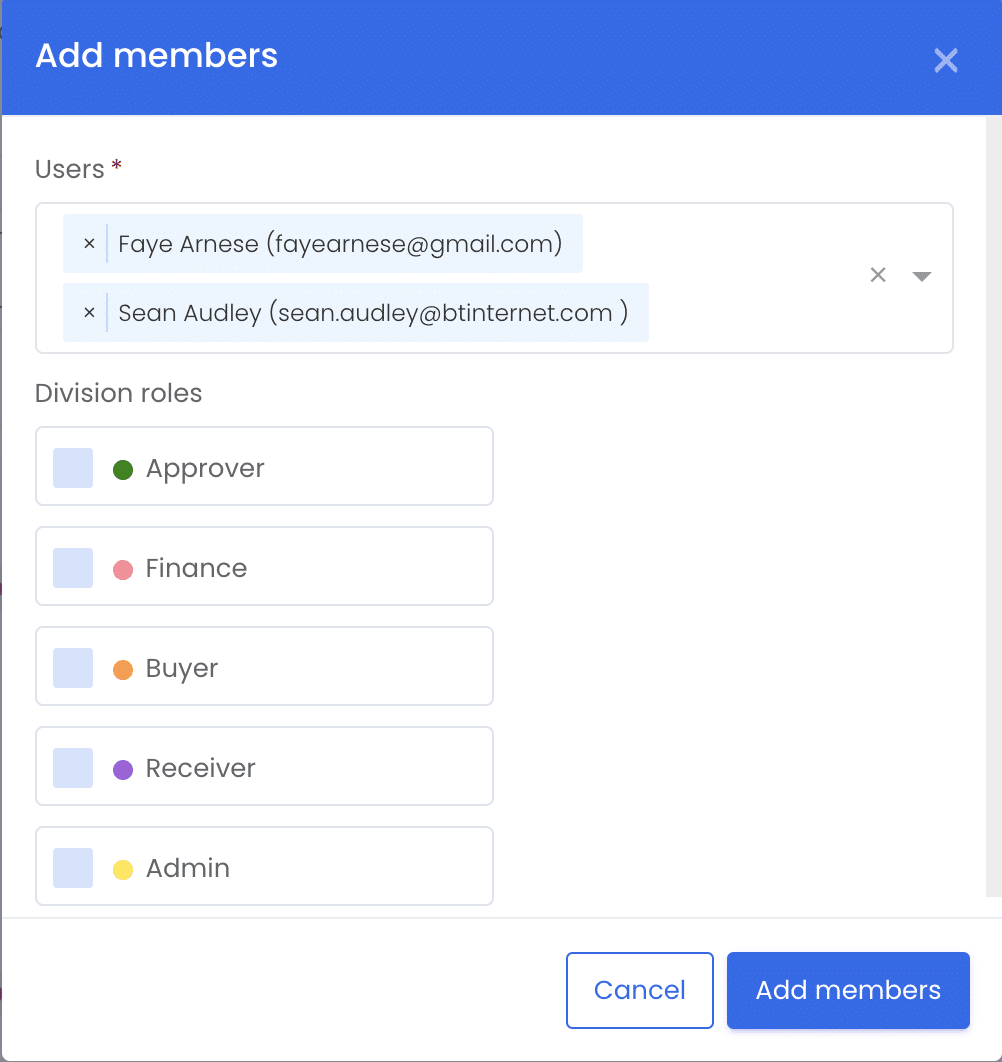Open the Users dropdown arrow
This screenshot has width=1002, height=1062.
click(921, 276)
